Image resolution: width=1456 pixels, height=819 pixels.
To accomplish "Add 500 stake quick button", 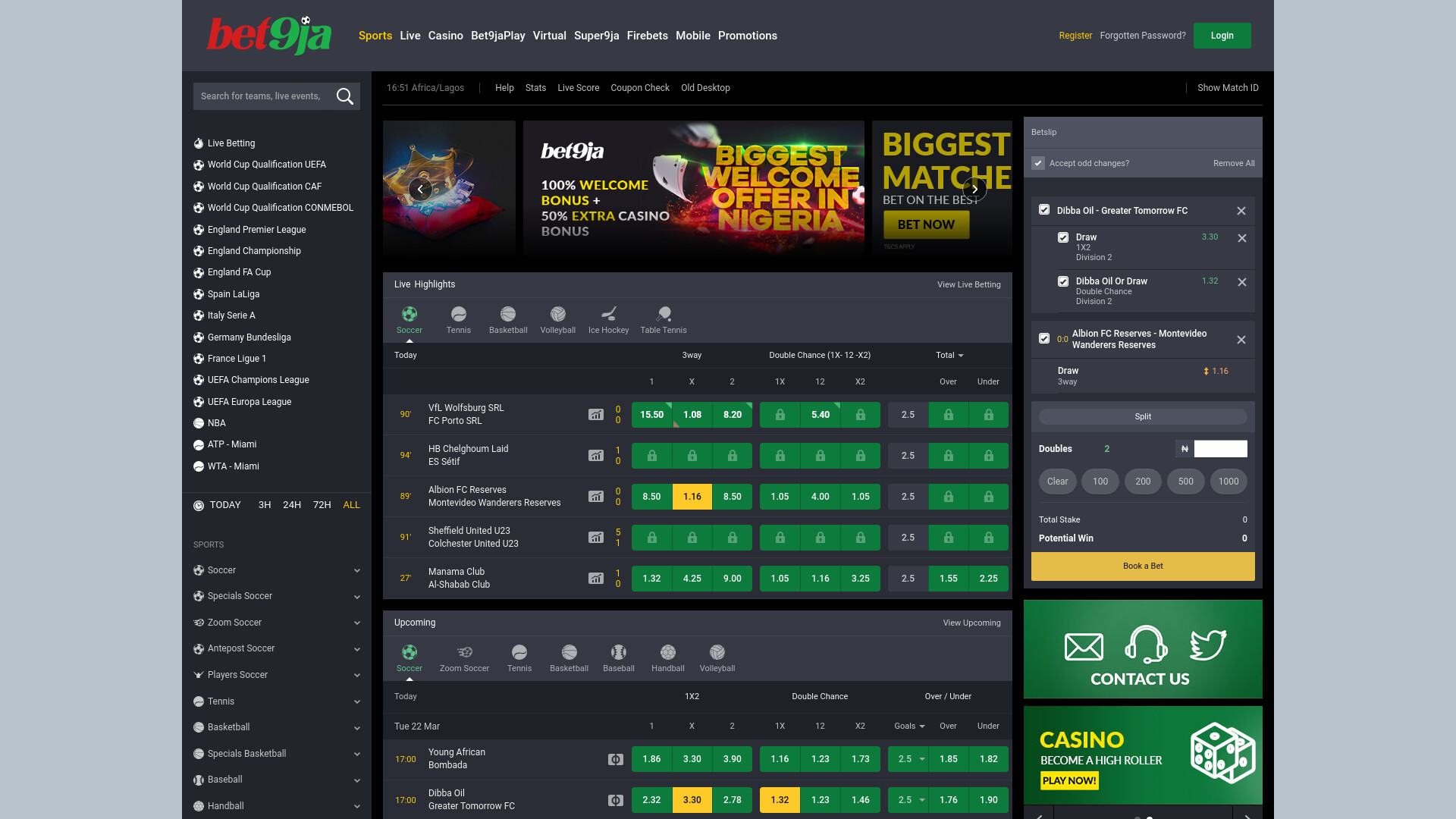I will [x=1186, y=482].
